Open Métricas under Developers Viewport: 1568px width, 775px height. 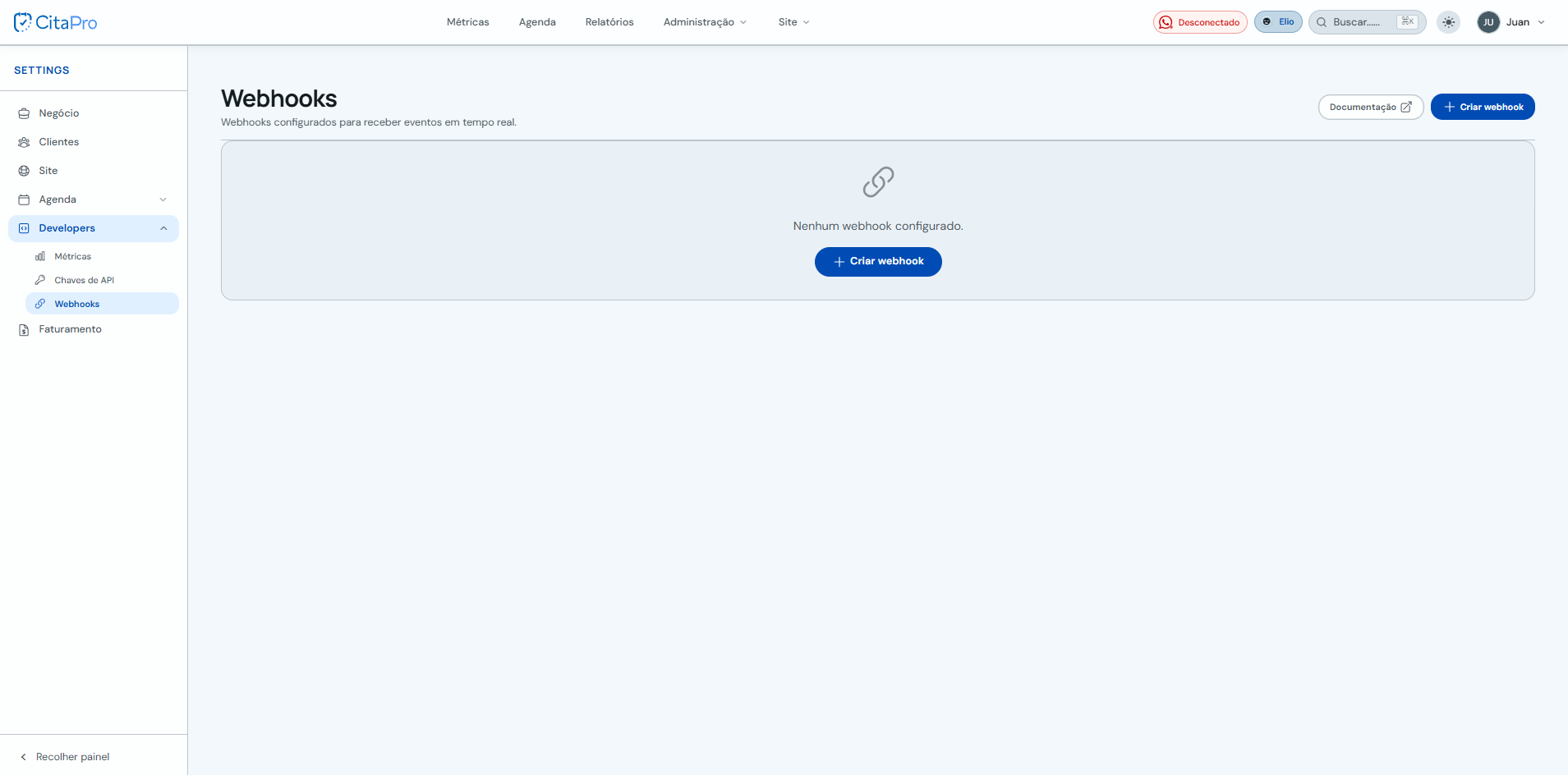click(x=102, y=256)
